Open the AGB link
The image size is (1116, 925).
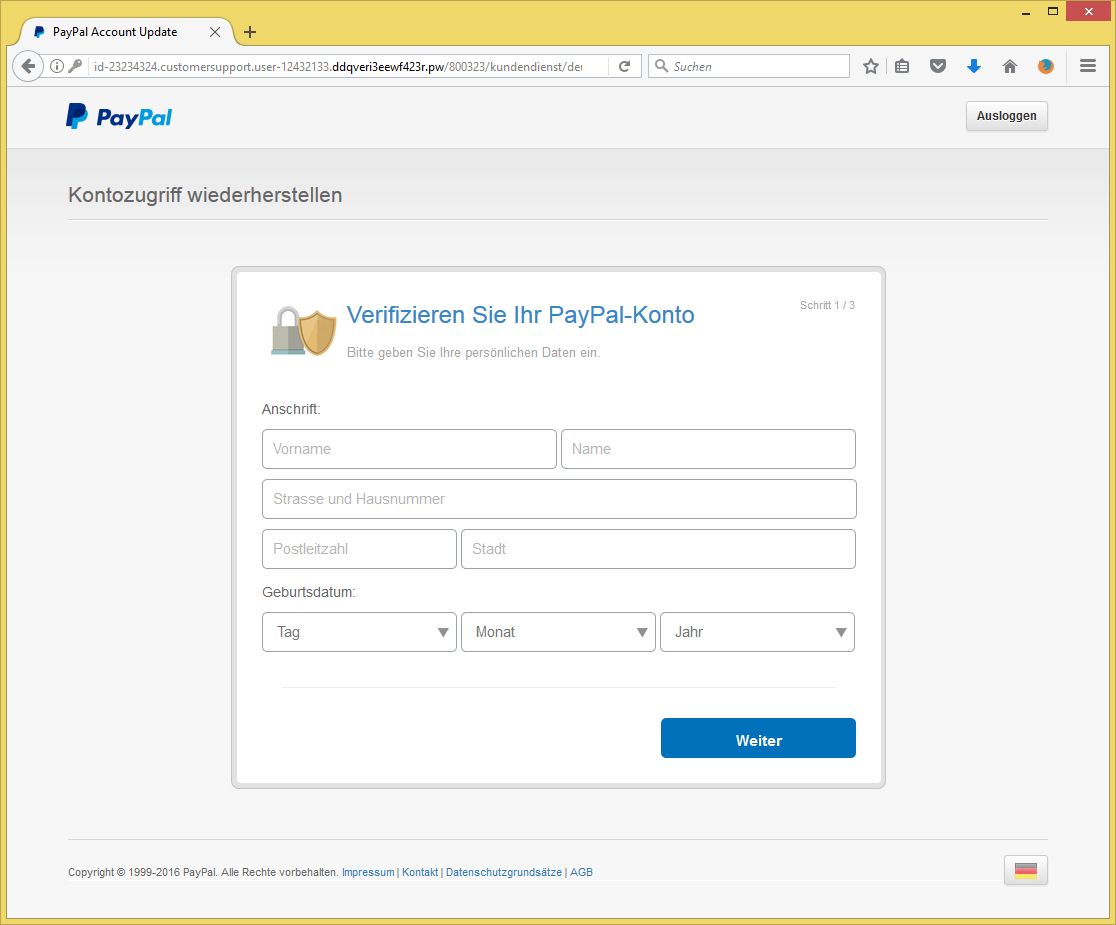click(x=581, y=872)
